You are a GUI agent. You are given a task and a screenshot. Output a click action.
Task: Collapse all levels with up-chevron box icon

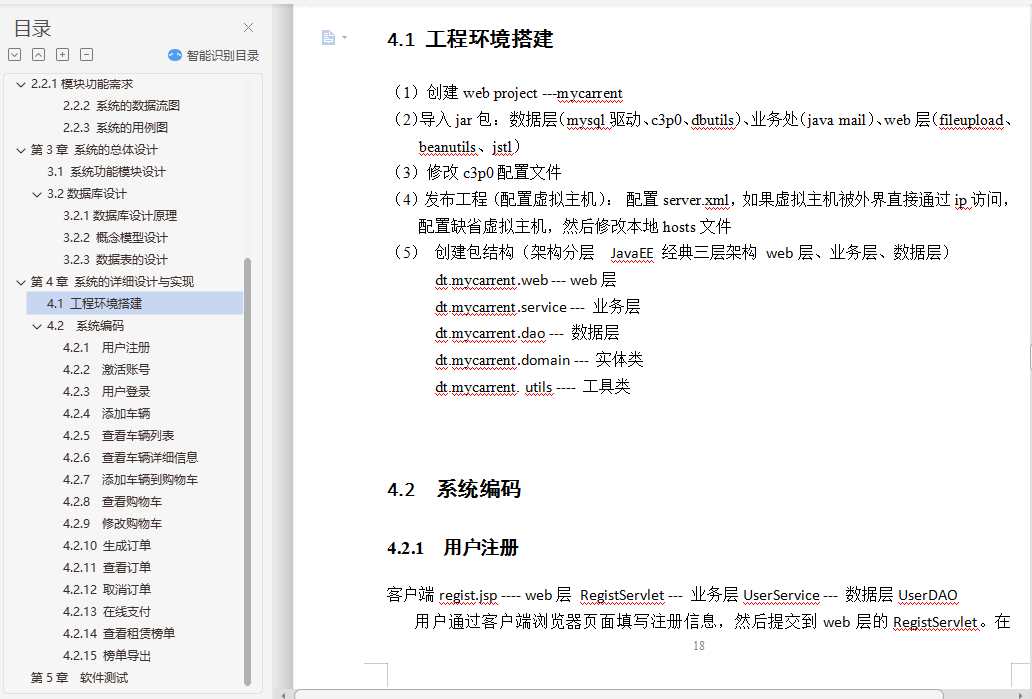coord(39,55)
